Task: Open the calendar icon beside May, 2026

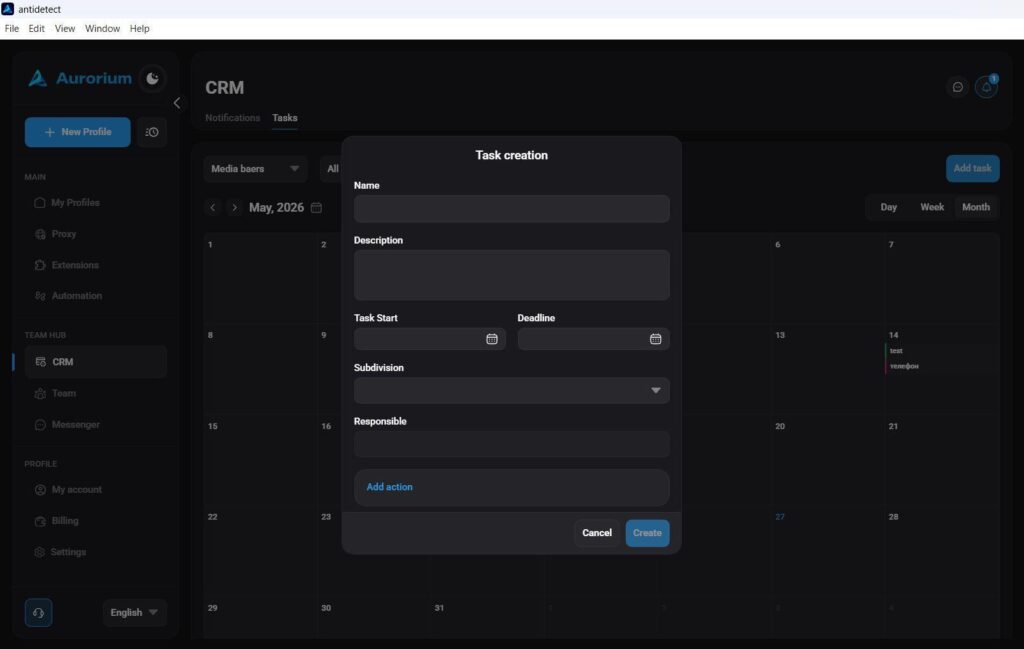Action: (316, 208)
